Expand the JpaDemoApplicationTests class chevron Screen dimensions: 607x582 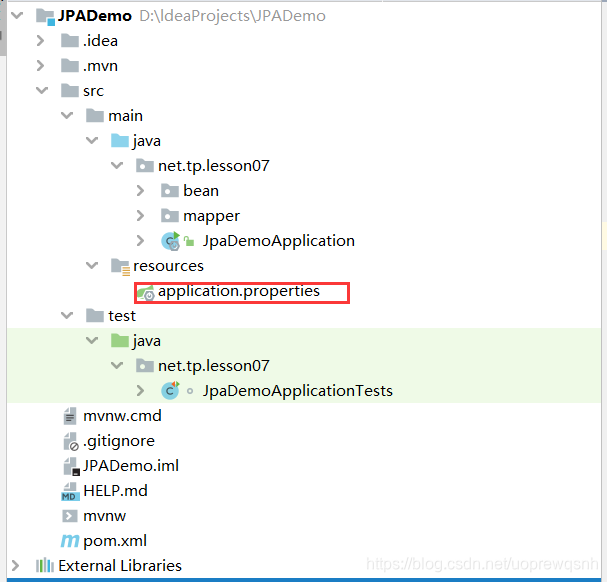pyautogui.click(x=140, y=390)
